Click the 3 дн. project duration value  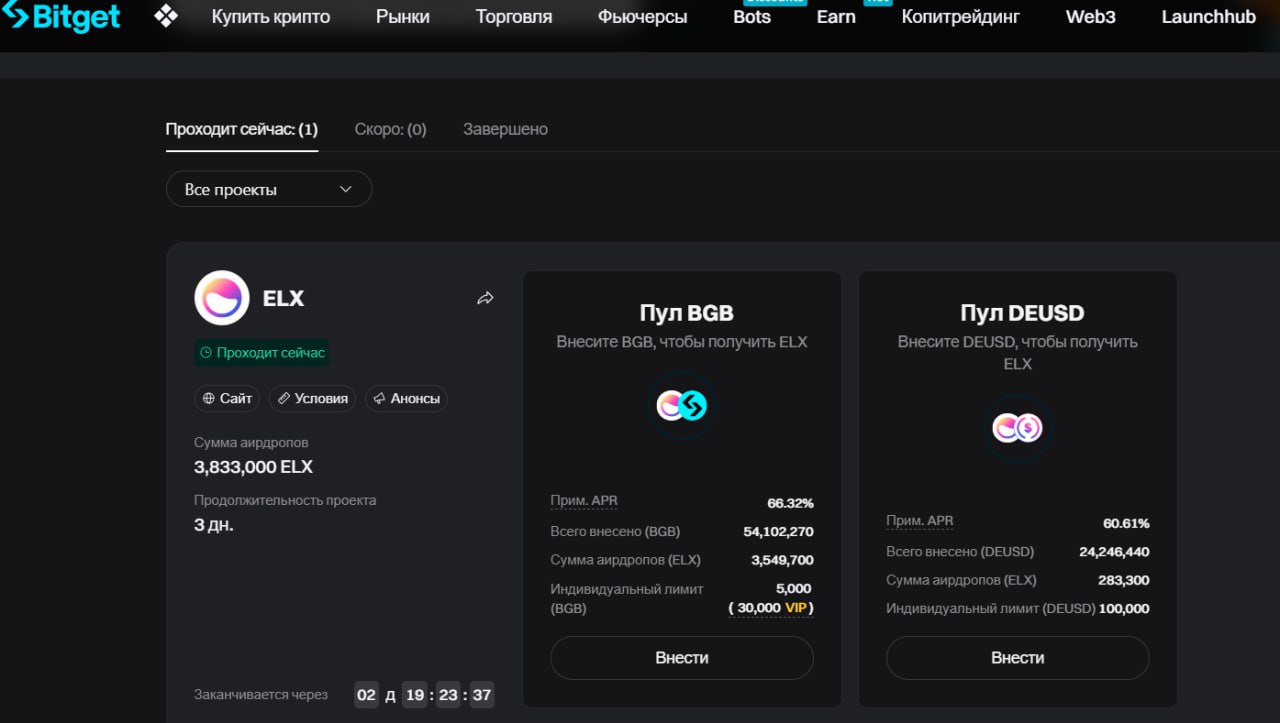tap(214, 525)
